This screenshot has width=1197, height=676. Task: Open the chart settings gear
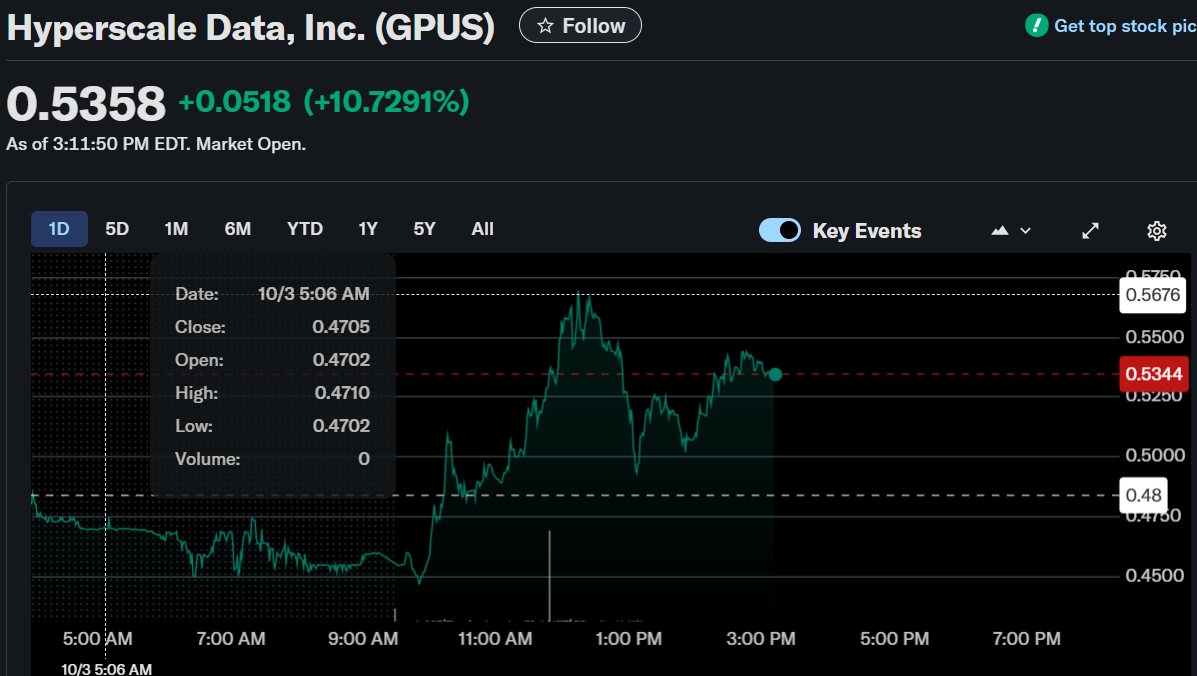click(x=1156, y=231)
